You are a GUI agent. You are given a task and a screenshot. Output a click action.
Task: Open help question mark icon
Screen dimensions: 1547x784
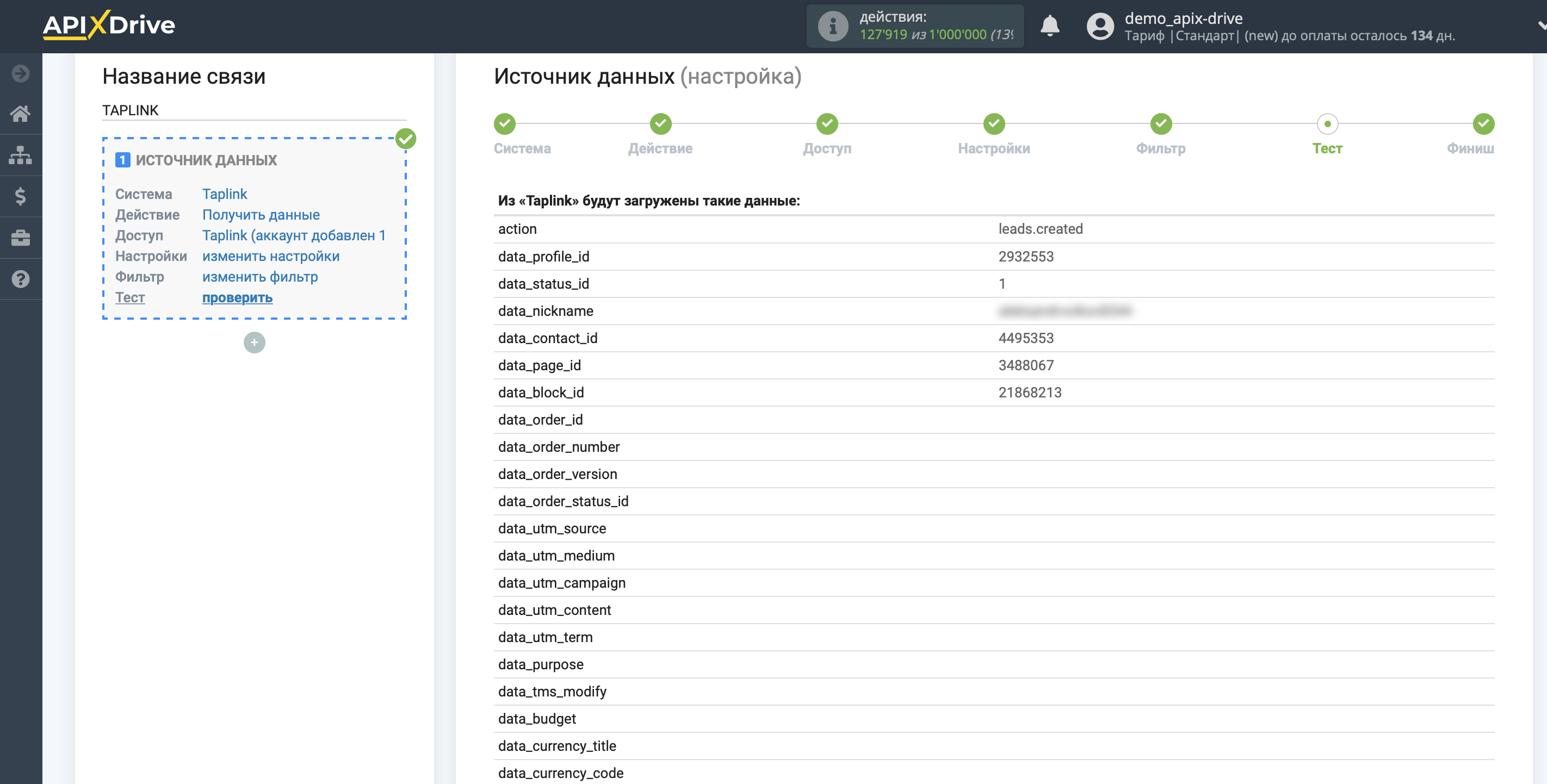21,279
